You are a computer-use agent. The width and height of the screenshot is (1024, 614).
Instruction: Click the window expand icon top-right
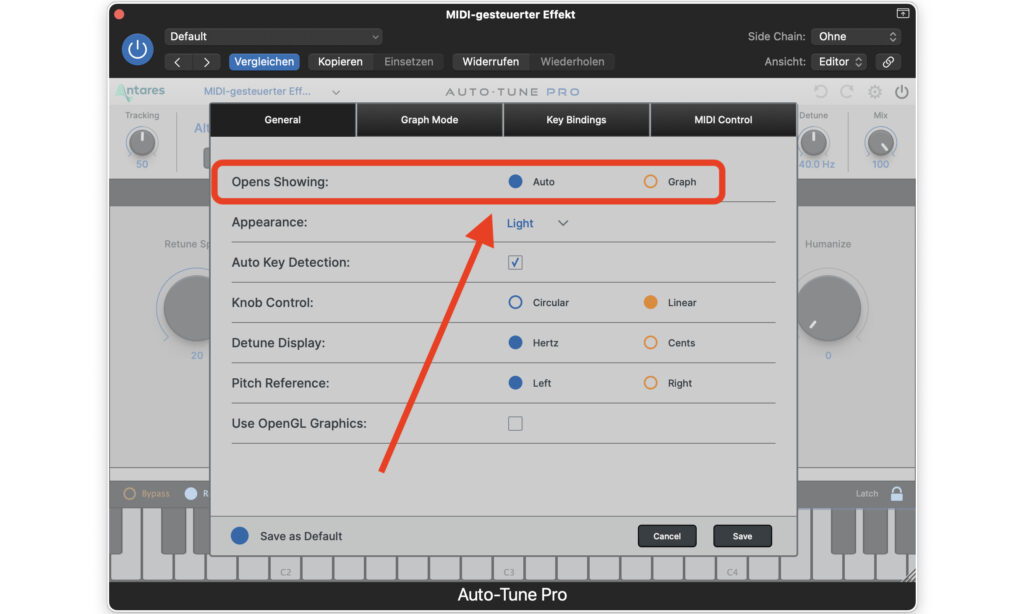pos(903,13)
